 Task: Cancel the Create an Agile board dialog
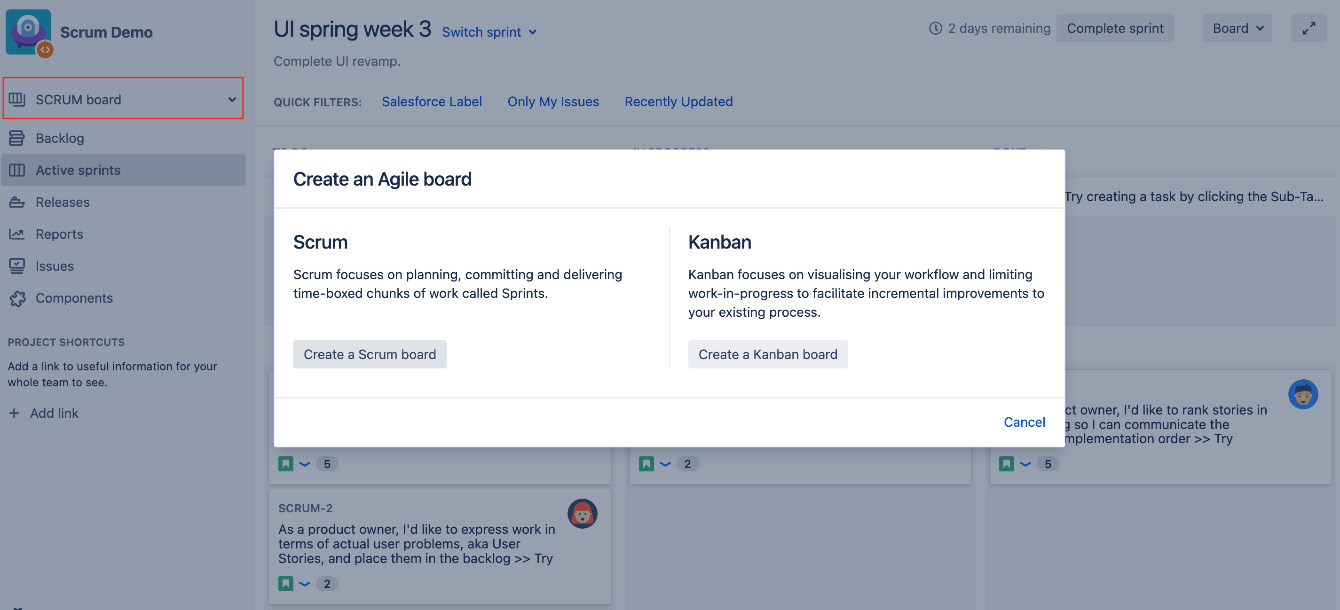(x=1024, y=422)
